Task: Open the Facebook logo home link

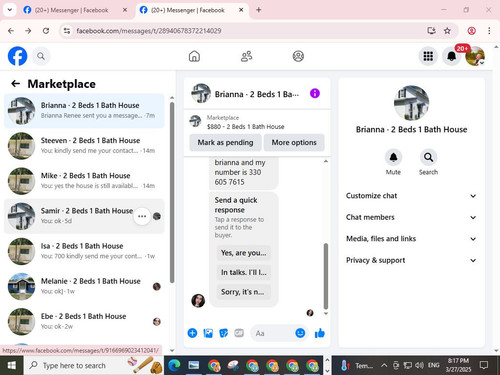Action: pyautogui.click(x=17, y=56)
